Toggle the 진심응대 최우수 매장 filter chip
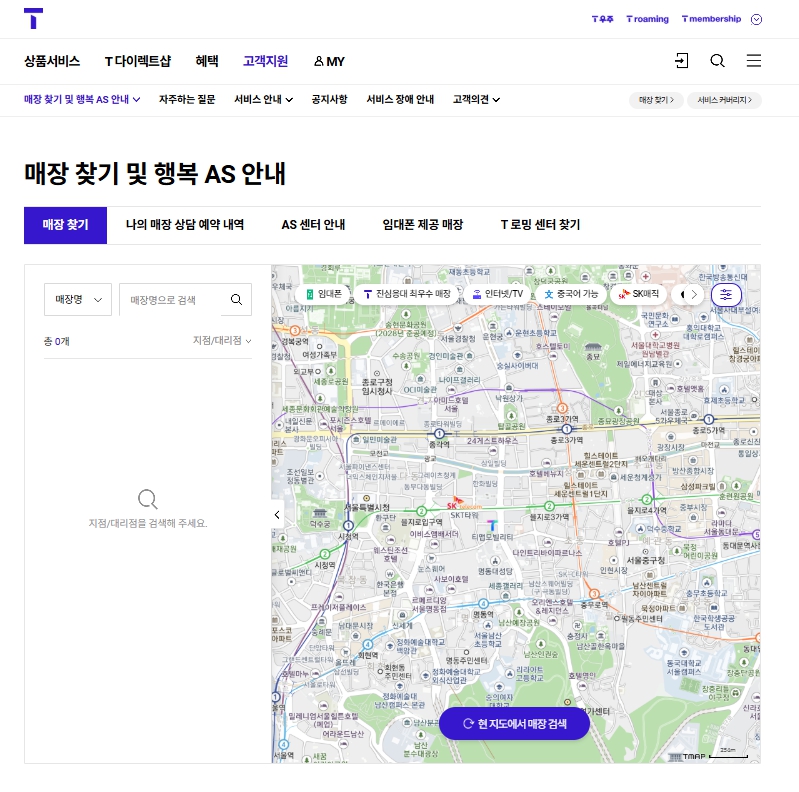 (x=407, y=294)
